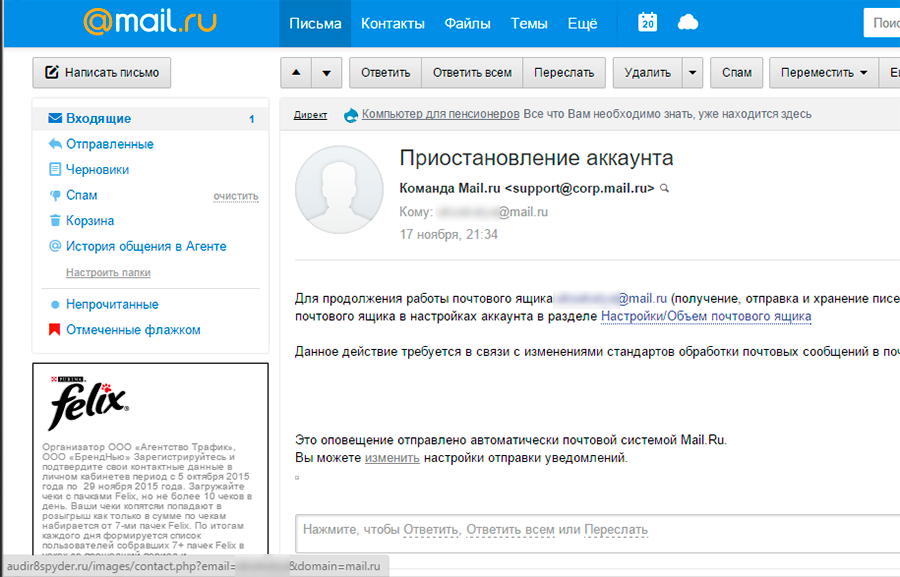
Task: Click the Inbox envelope icon
Action: click(x=55, y=118)
